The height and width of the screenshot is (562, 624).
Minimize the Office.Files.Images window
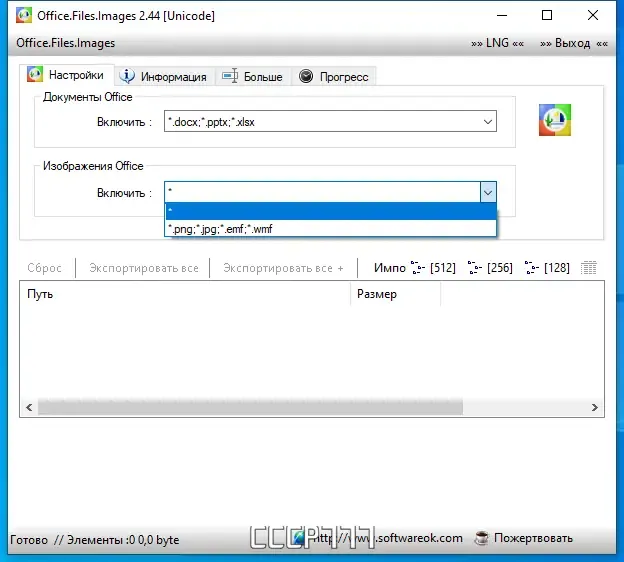click(502, 16)
